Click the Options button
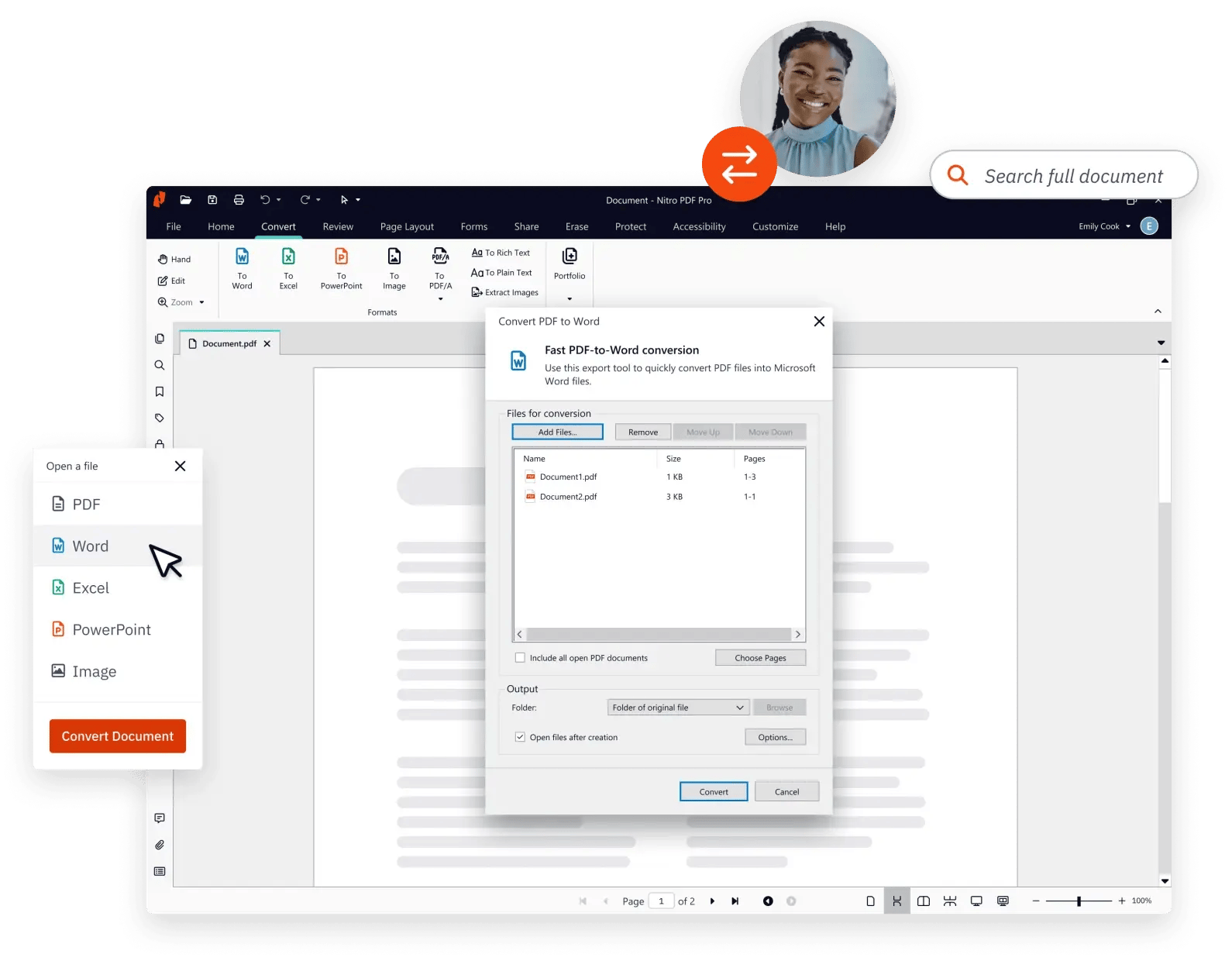This screenshot has width=1232, height=961. [776, 737]
